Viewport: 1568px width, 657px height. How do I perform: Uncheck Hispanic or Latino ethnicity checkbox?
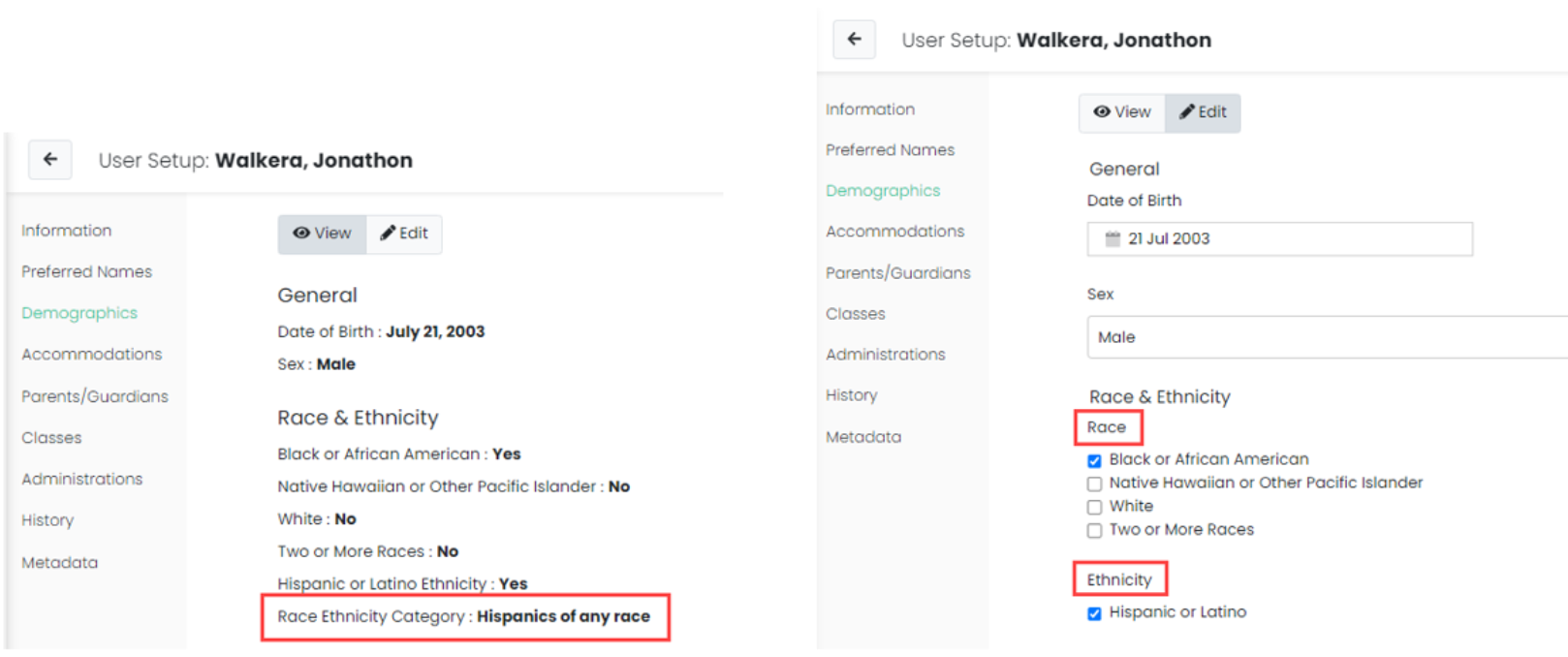(x=1094, y=613)
